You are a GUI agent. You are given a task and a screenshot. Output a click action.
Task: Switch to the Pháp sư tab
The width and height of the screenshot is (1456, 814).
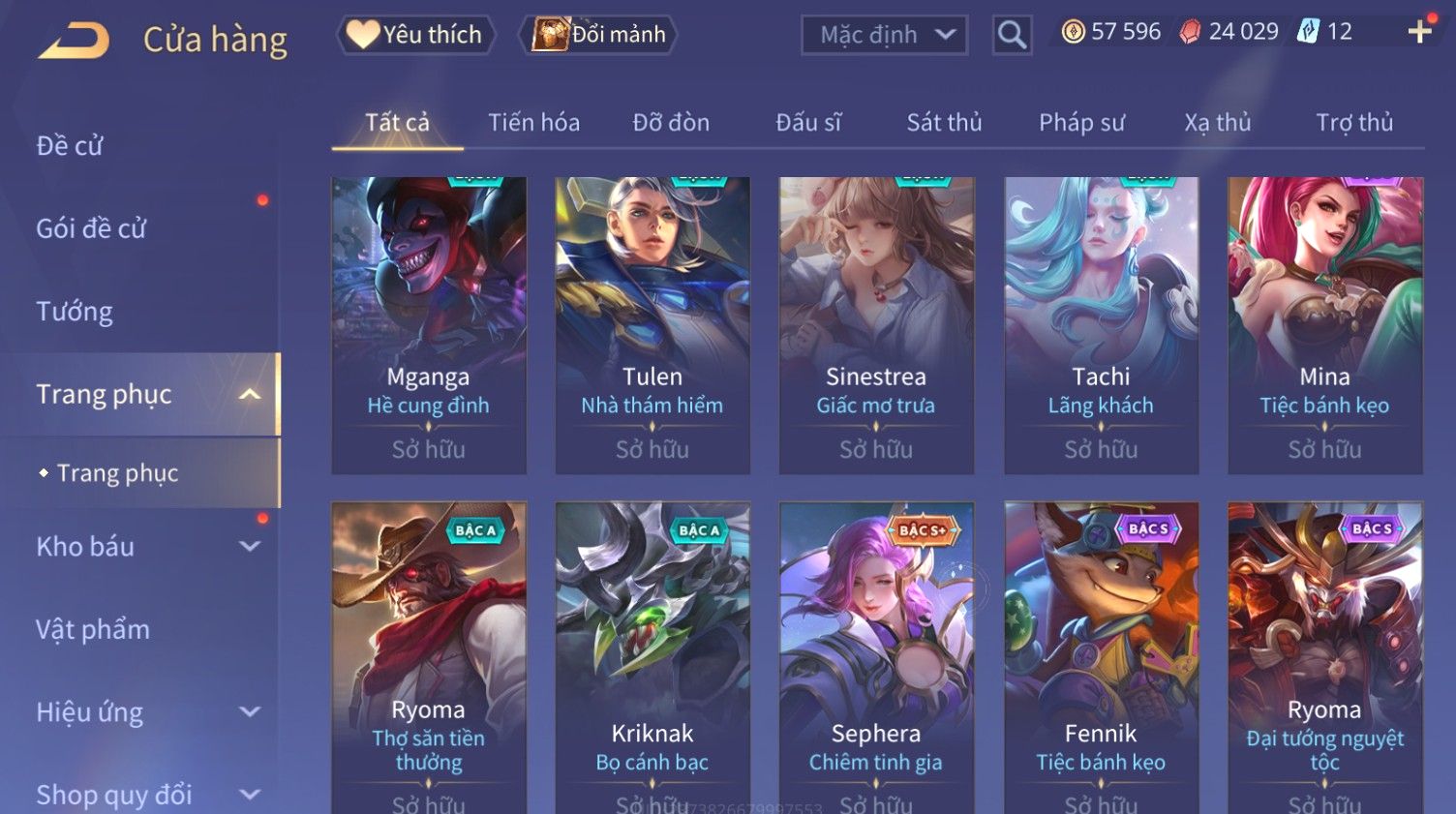pos(1081,123)
